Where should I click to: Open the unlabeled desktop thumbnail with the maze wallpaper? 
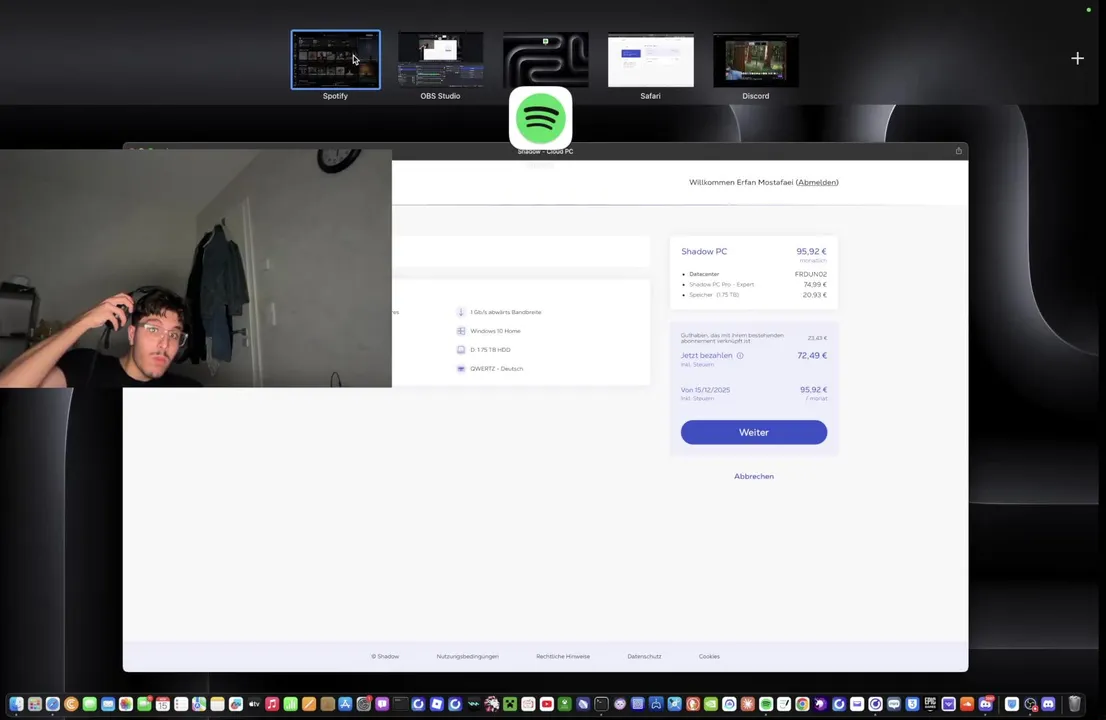(545, 59)
